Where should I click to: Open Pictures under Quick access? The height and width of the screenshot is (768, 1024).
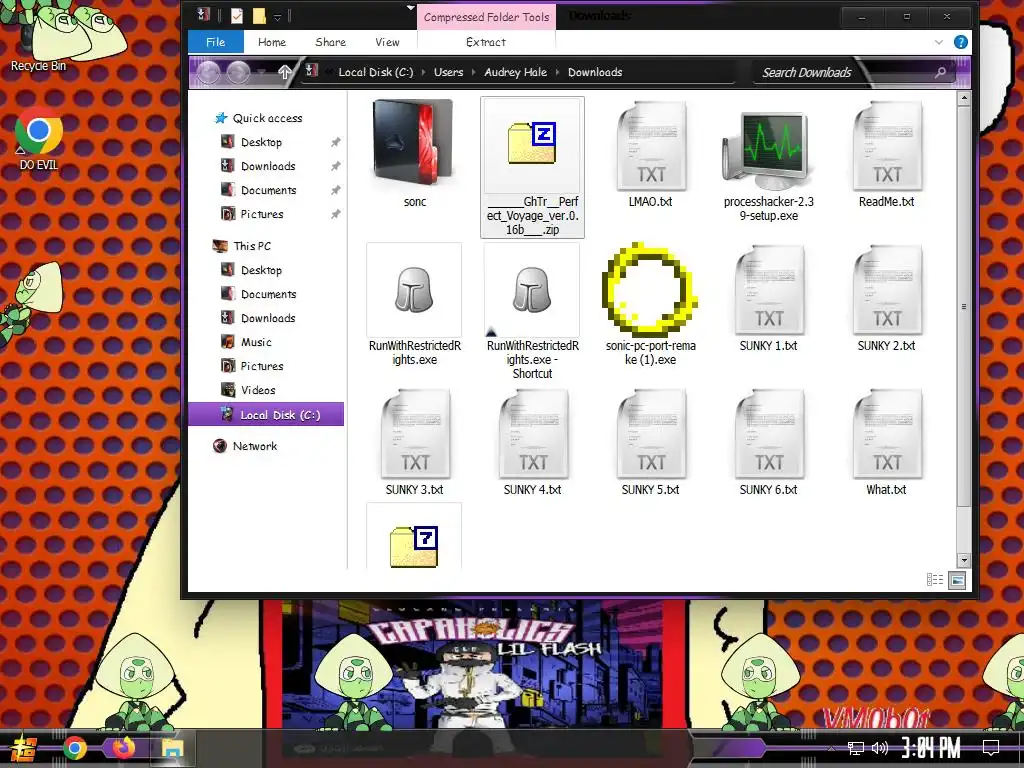(262, 214)
